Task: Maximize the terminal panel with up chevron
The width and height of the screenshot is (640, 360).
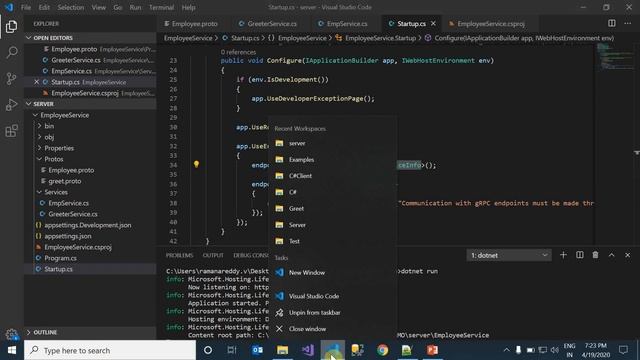Action: [x=611, y=255]
